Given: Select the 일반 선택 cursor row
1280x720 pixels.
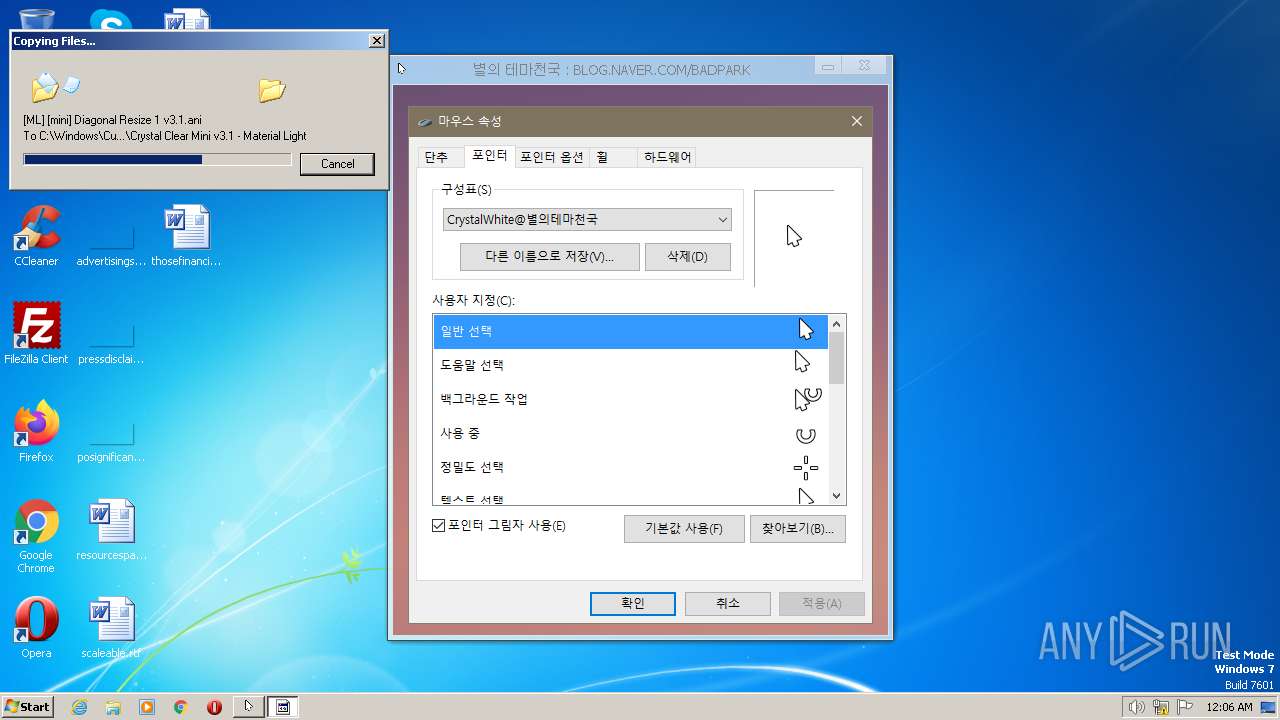Looking at the screenshot, I should (630, 331).
